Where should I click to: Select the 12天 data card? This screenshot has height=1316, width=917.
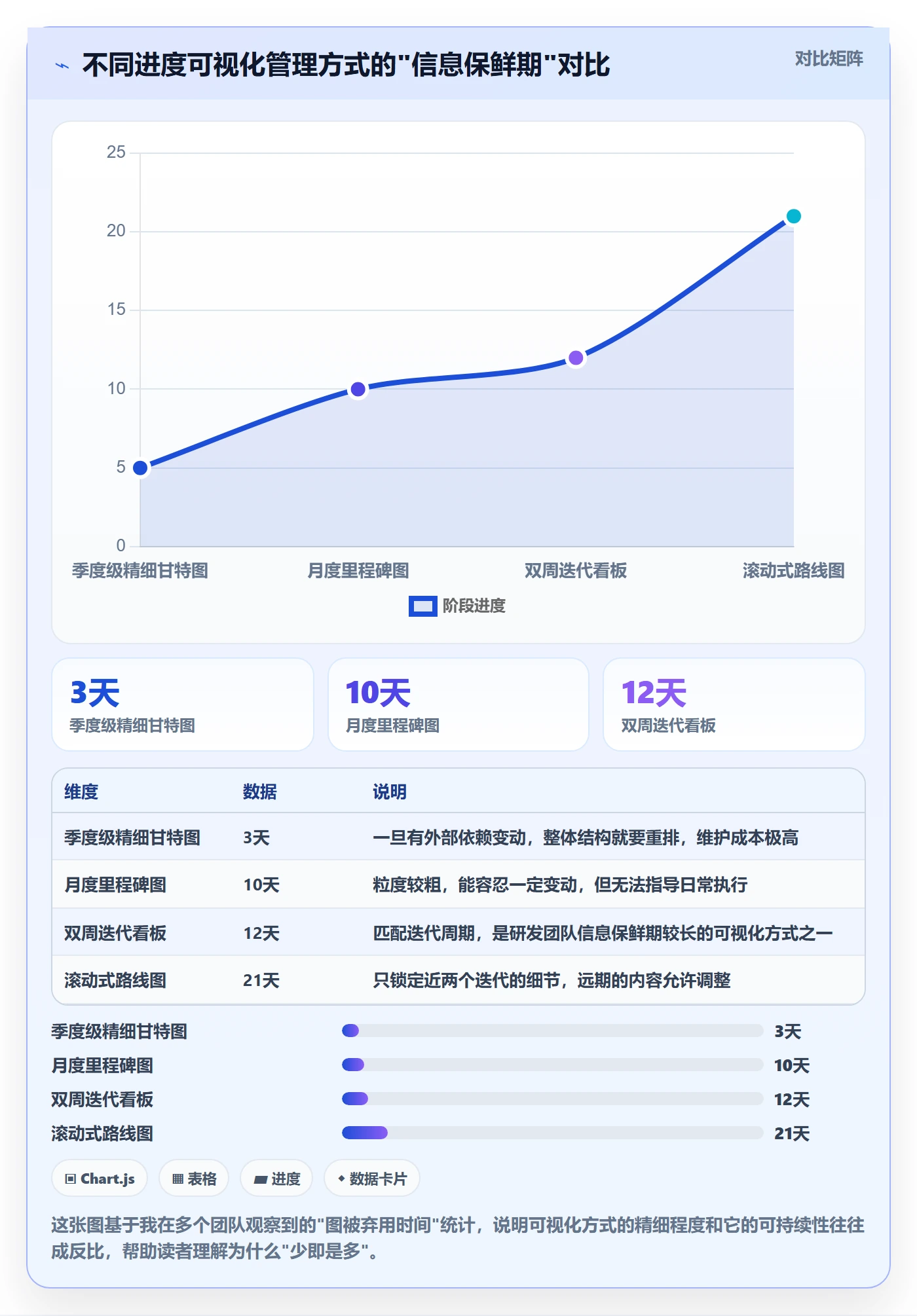[734, 704]
